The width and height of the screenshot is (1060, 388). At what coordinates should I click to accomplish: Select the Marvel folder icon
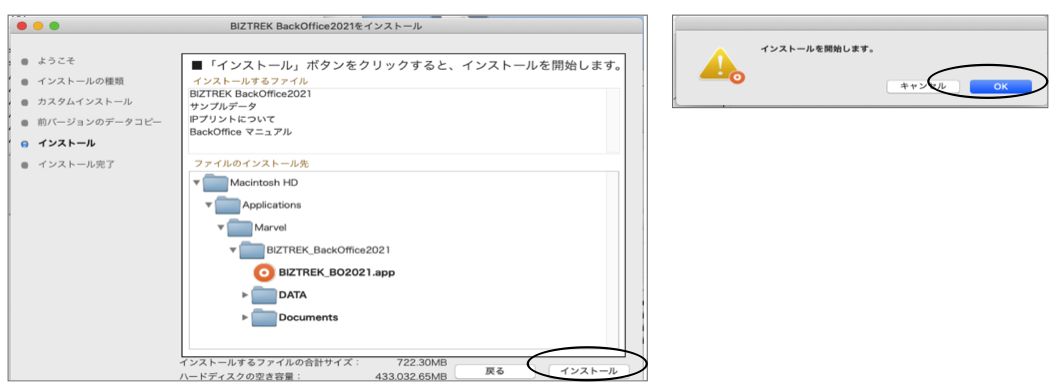point(239,228)
